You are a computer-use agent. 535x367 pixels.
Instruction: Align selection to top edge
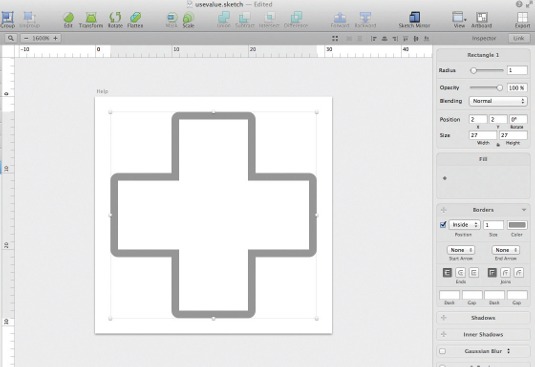pos(405,39)
